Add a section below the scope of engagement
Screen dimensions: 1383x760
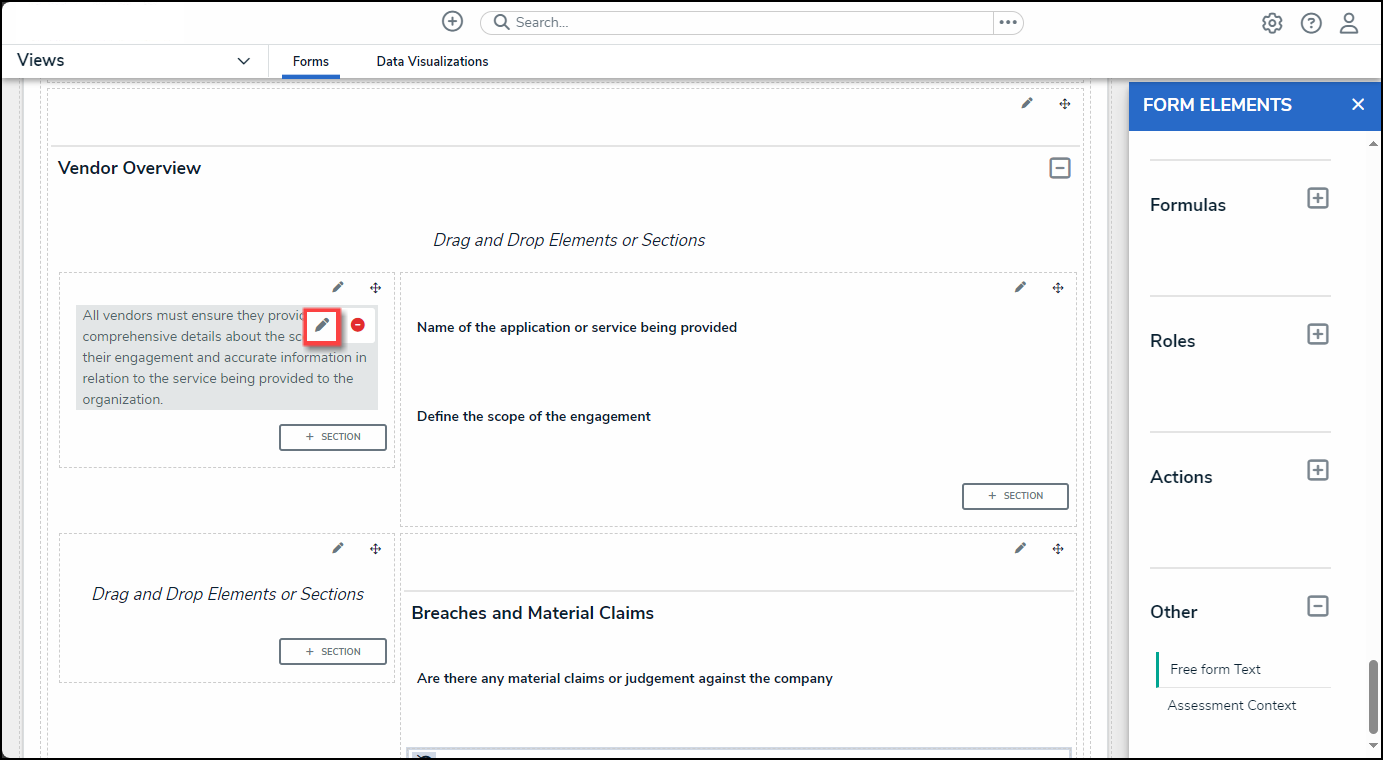[x=1015, y=496]
